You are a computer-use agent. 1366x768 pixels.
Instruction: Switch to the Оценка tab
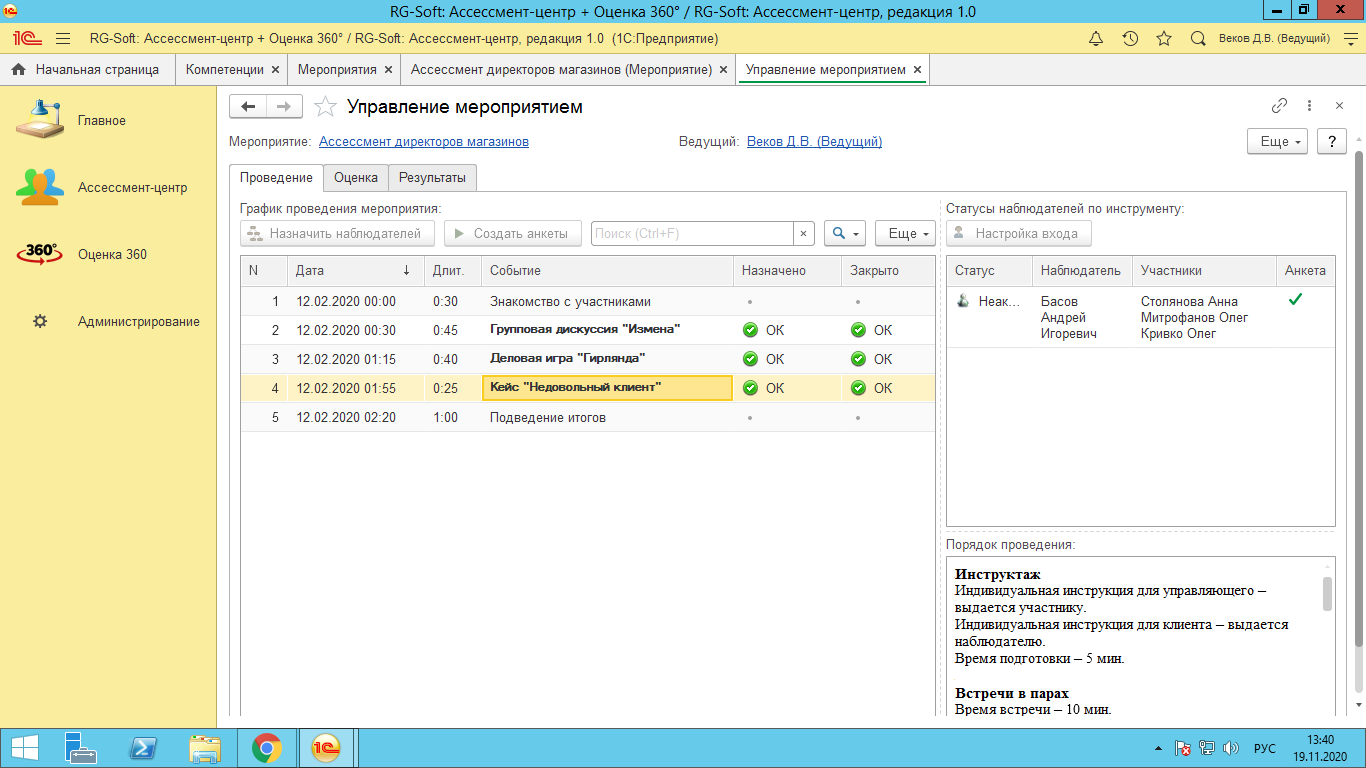pyautogui.click(x=356, y=178)
